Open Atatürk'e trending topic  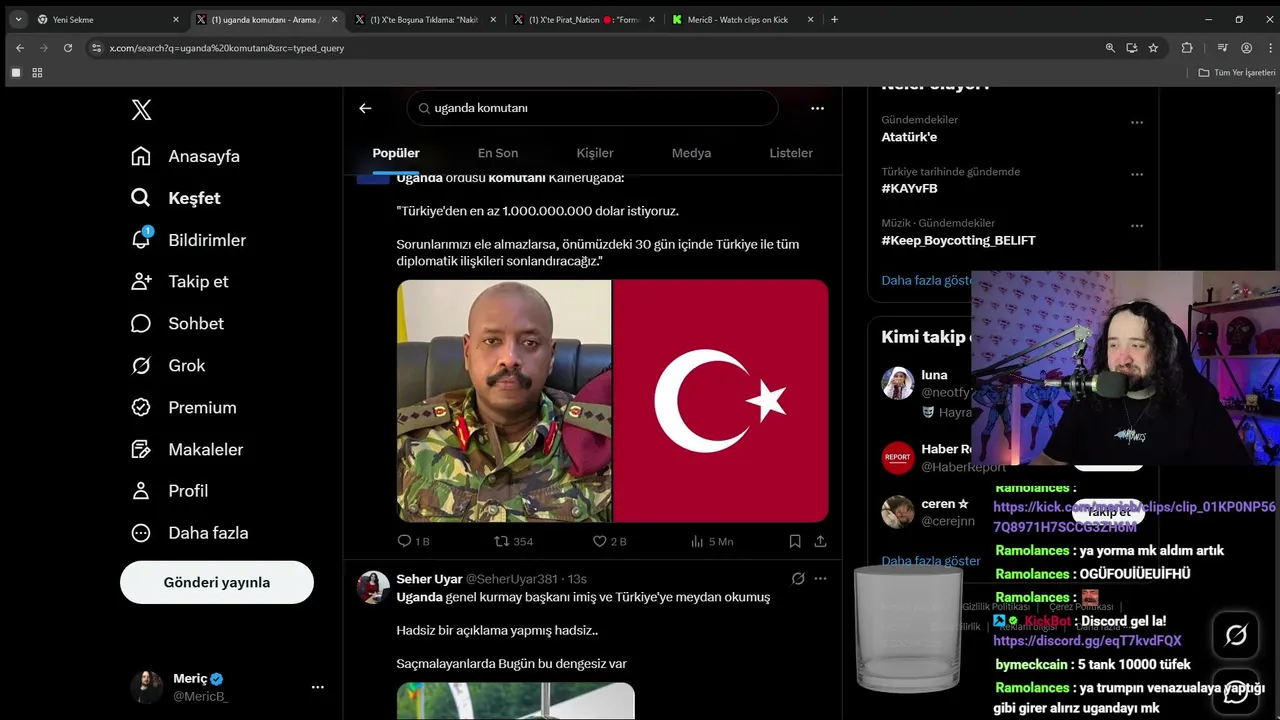909,137
